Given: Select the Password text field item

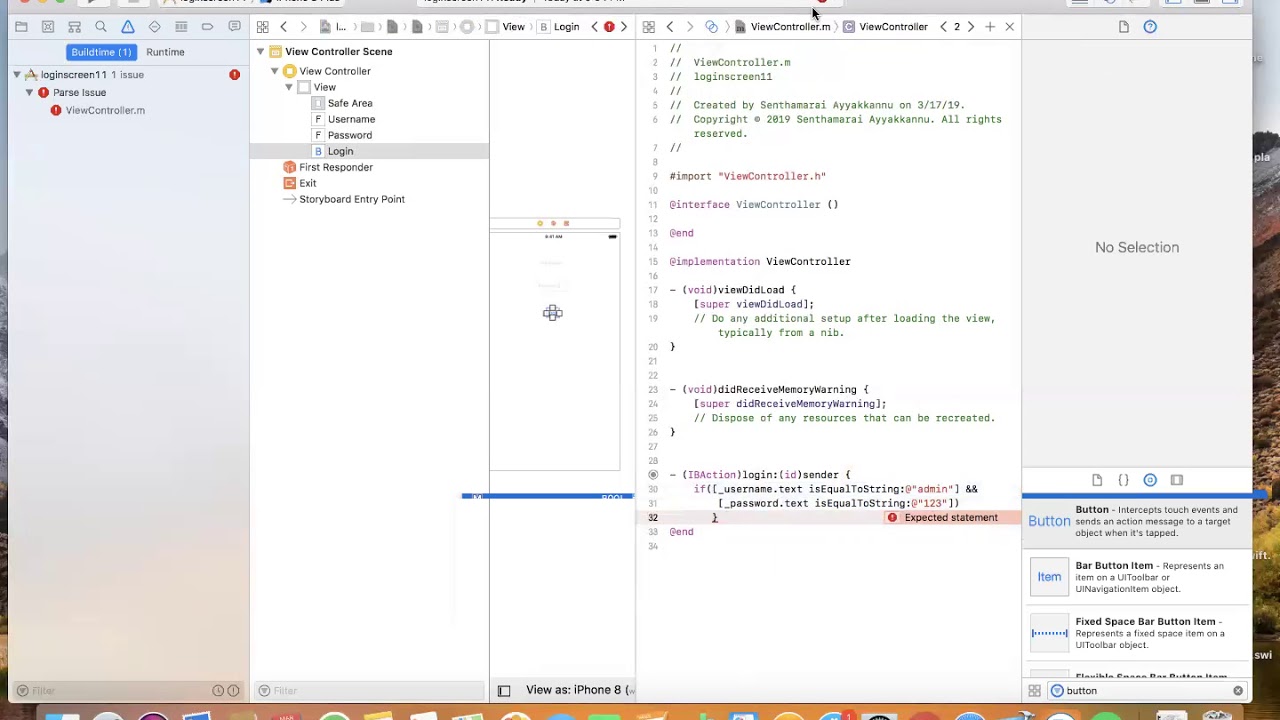Looking at the screenshot, I should coord(349,135).
